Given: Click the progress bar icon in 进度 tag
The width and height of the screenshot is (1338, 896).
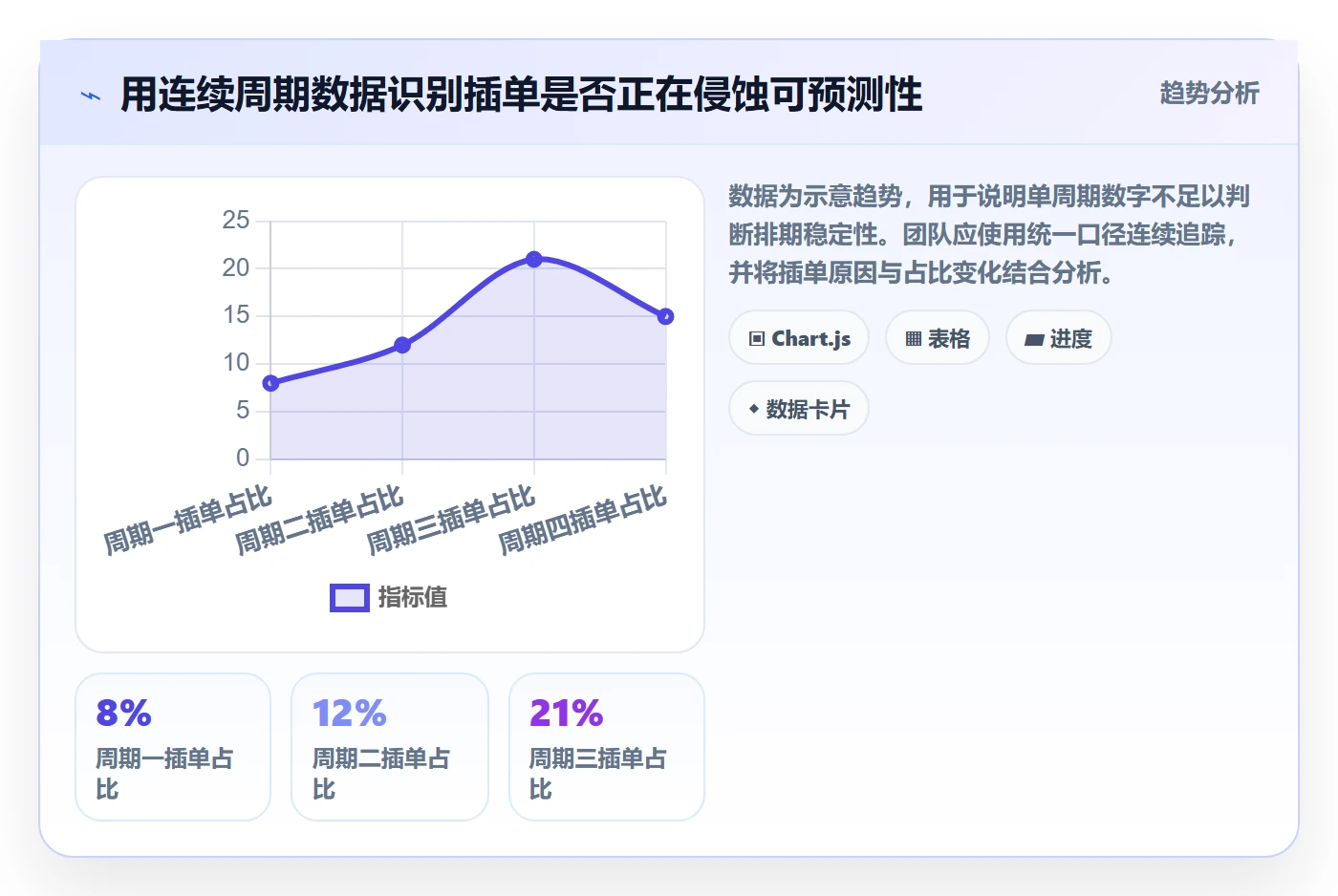Looking at the screenshot, I should [1034, 339].
